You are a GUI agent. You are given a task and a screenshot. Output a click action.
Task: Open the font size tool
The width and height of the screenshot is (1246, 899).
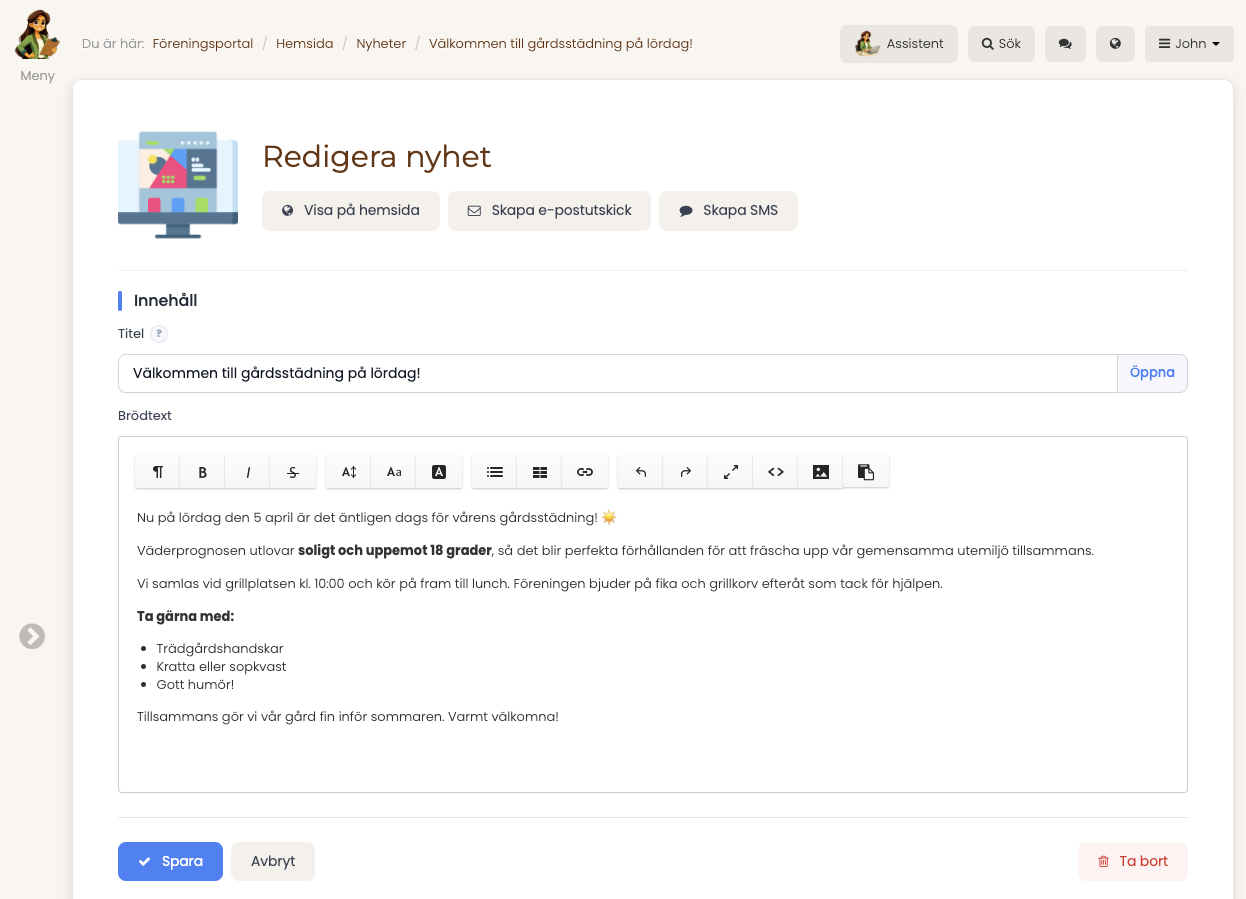point(394,472)
